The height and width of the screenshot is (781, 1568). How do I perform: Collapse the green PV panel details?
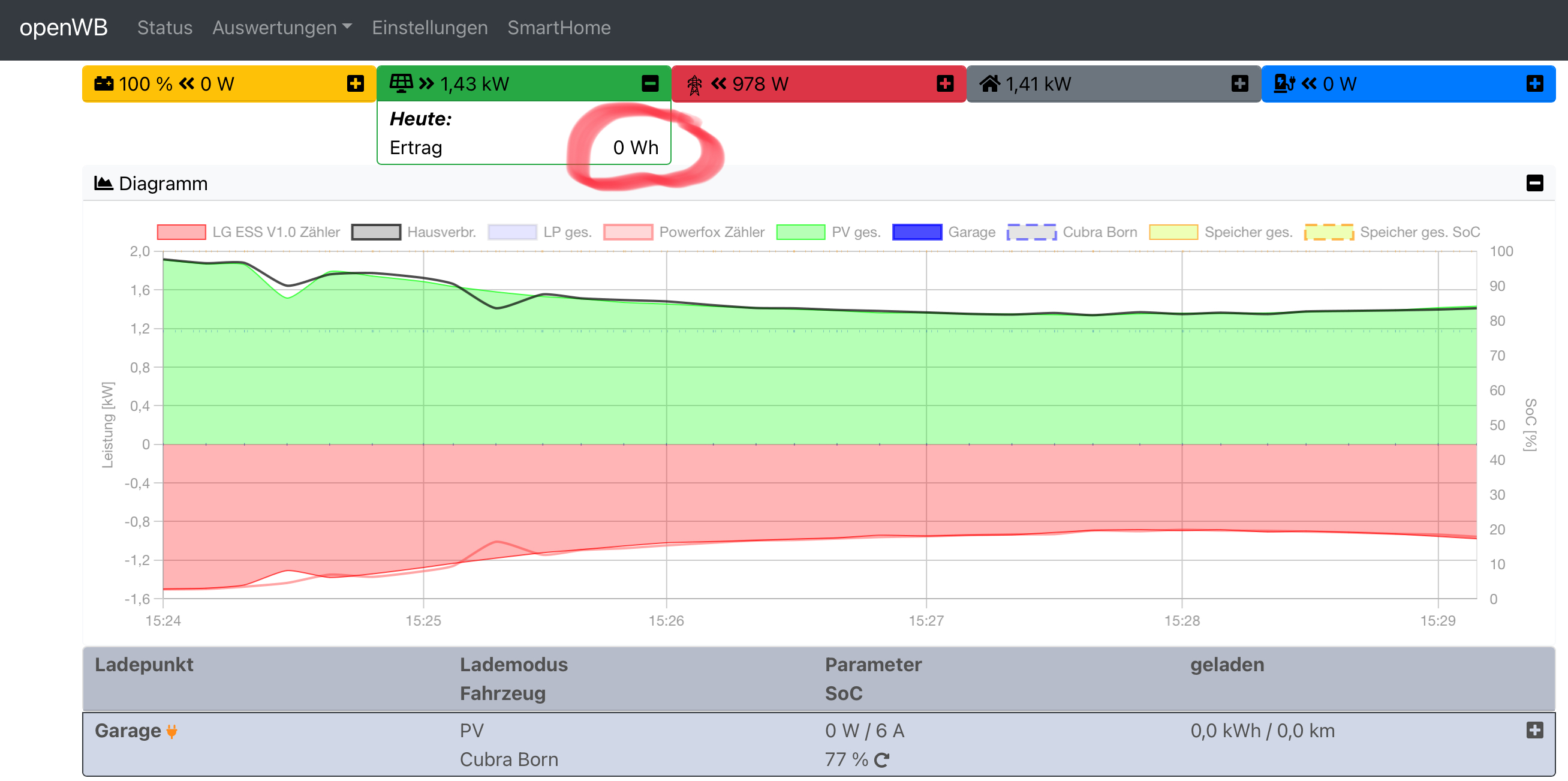coord(650,83)
